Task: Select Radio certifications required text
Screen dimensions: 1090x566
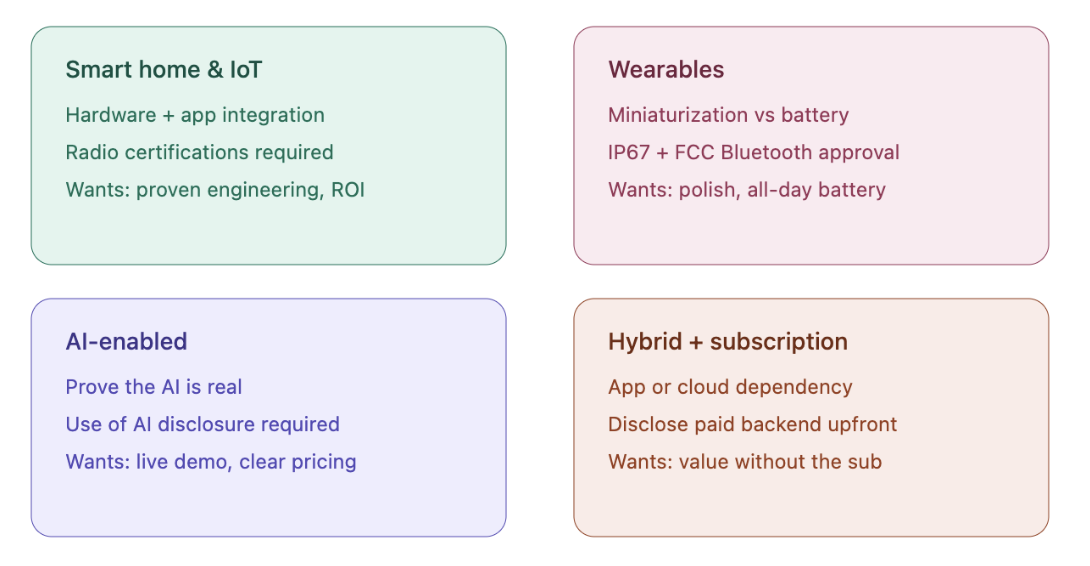Action: (x=200, y=152)
